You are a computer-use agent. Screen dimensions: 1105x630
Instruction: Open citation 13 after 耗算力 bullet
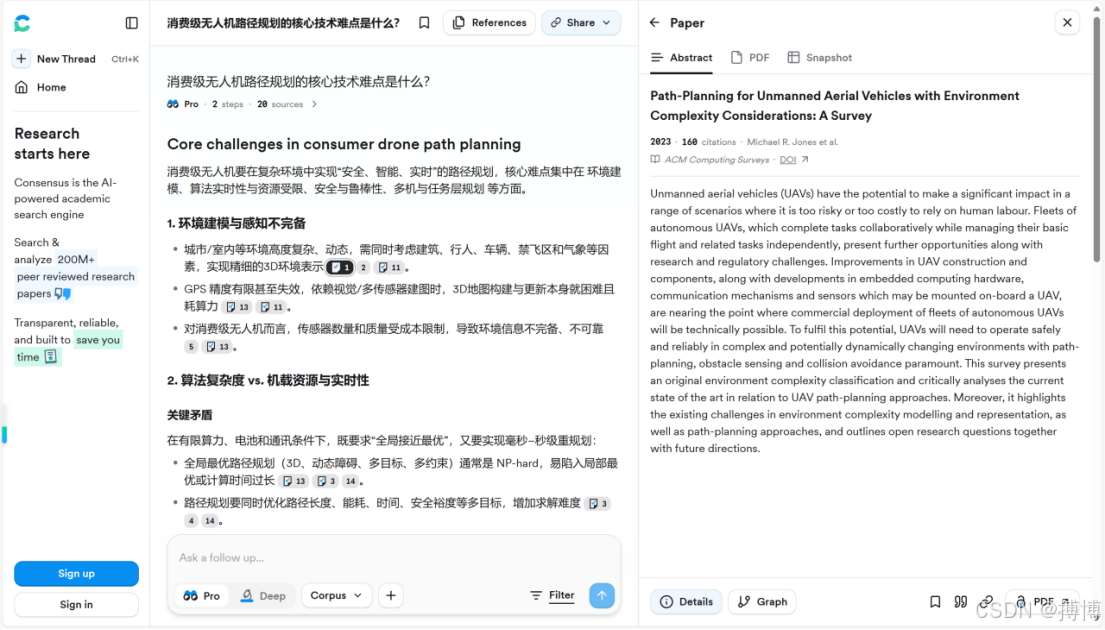pyautogui.click(x=237, y=307)
